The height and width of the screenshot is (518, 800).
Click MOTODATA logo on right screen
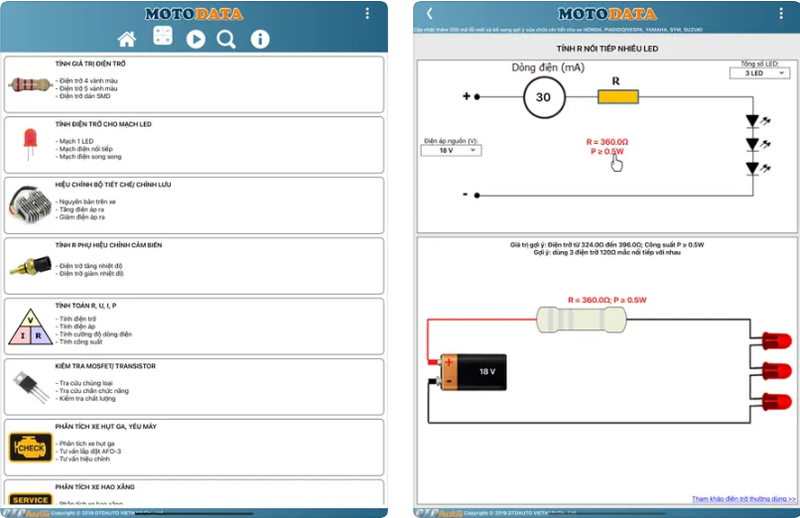tap(607, 14)
